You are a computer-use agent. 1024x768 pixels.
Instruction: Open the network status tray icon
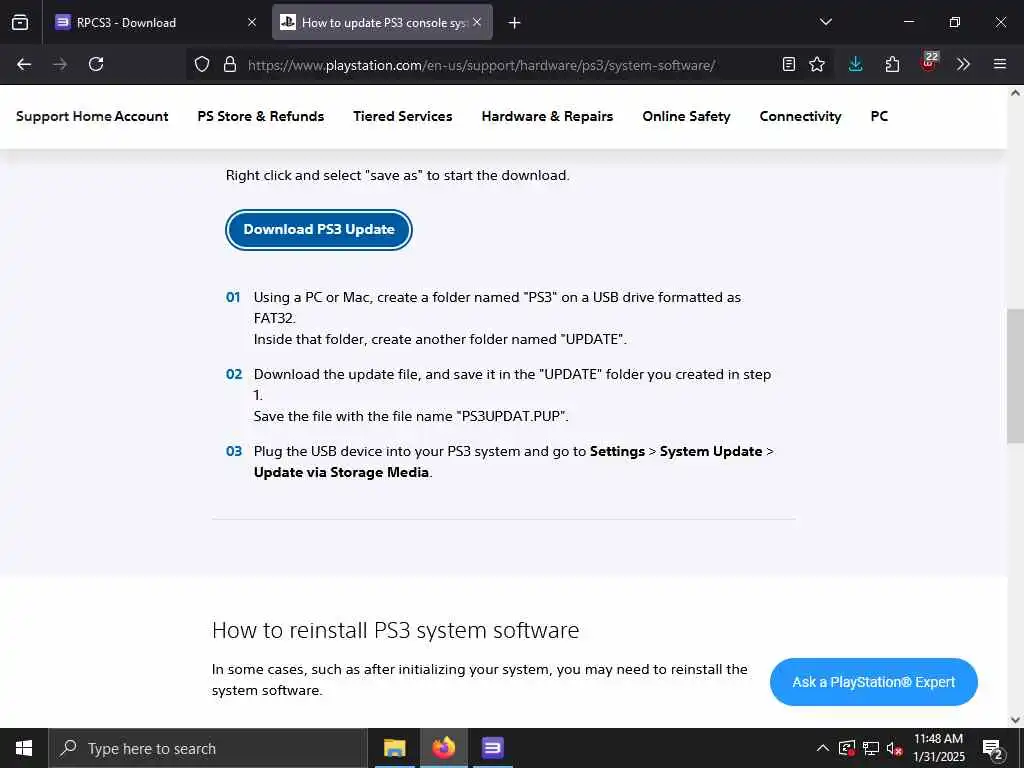coord(871,748)
